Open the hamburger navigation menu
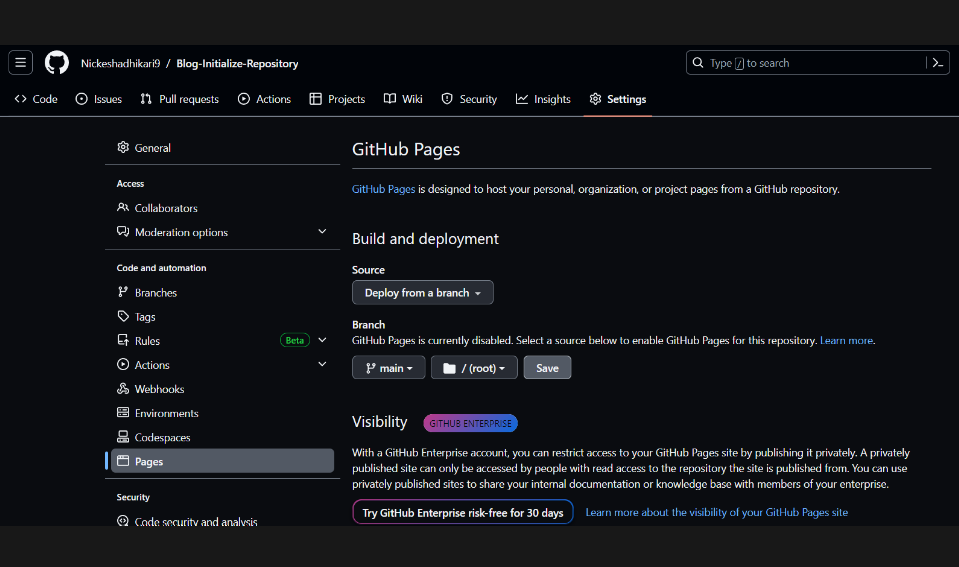 (x=20, y=62)
